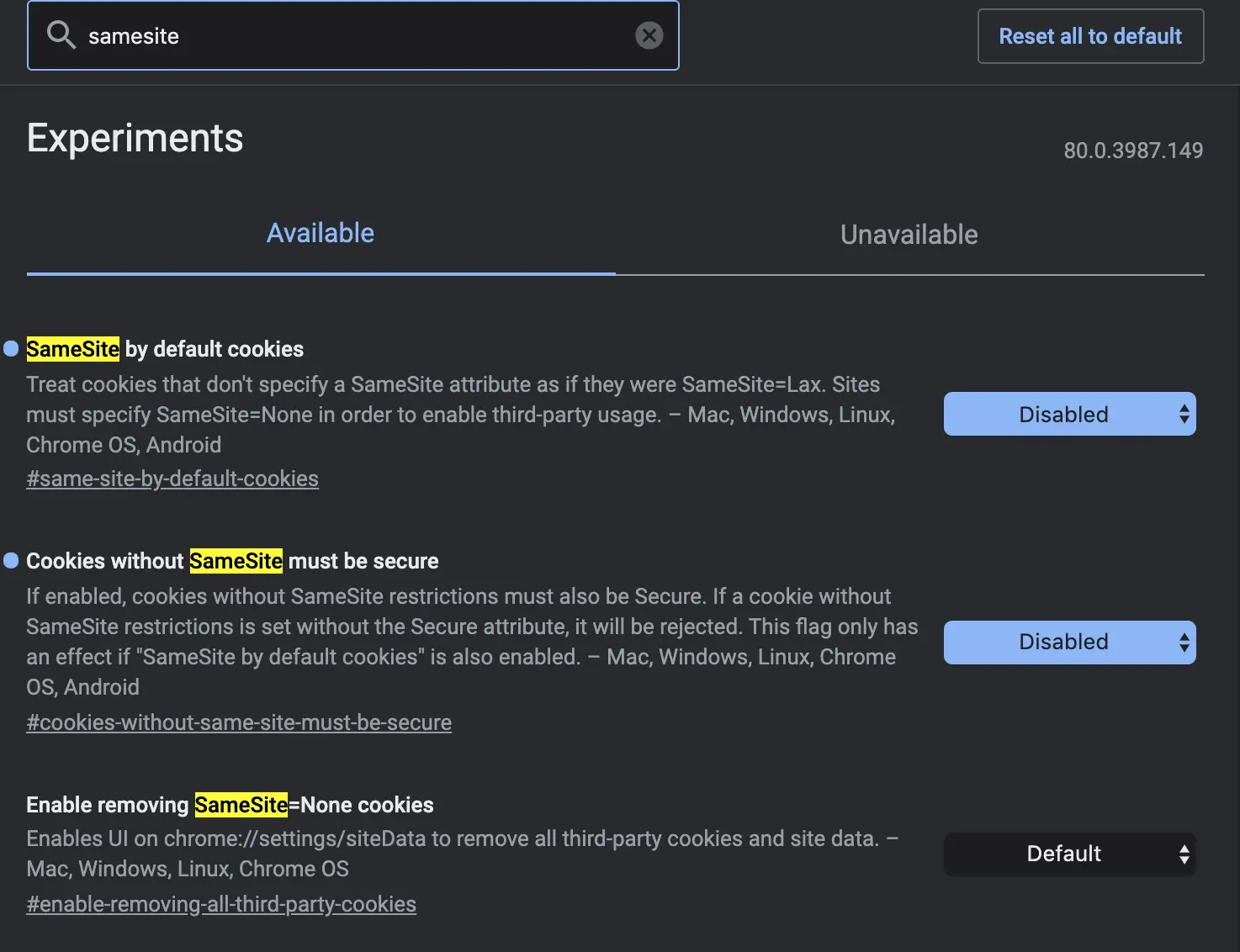Click blue modified dot beside Cookies without SameSite
The width and height of the screenshot is (1240, 952).
tap(11, 561)
